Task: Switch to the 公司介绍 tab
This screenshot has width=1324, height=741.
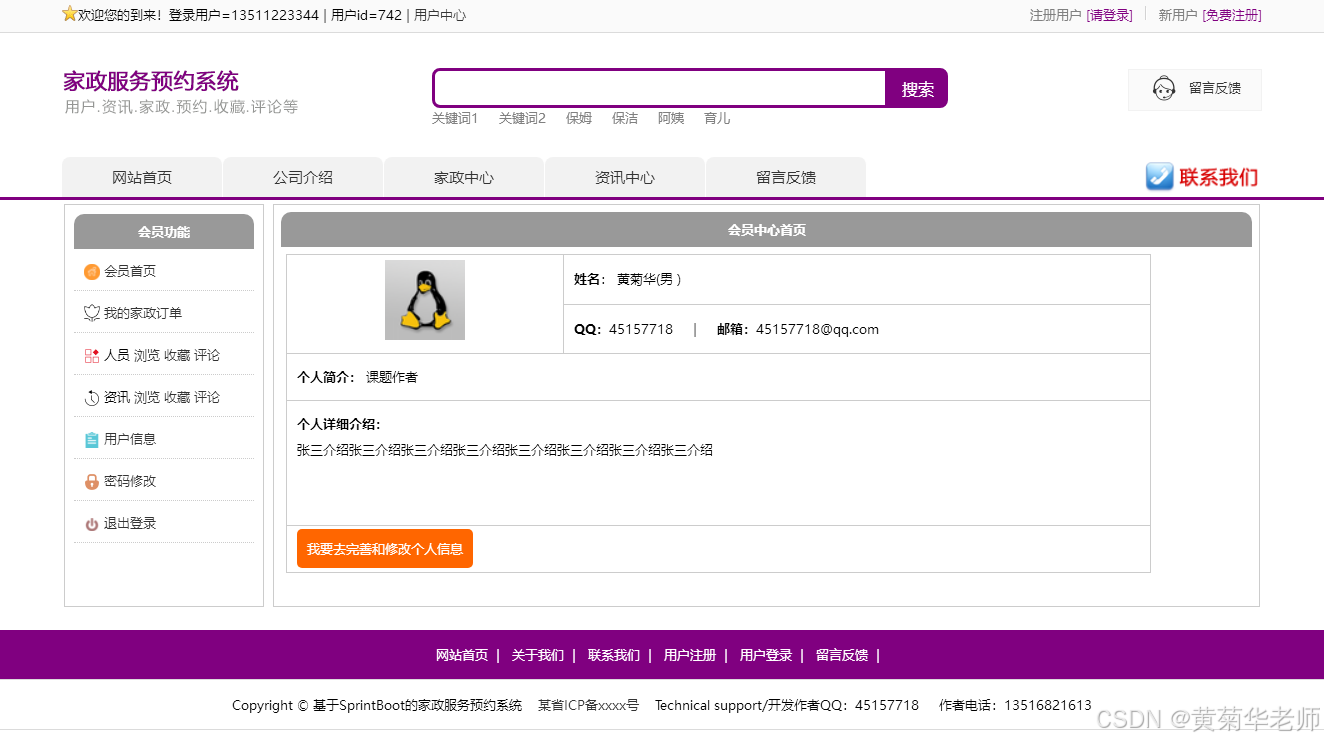Action: [302, 176]
